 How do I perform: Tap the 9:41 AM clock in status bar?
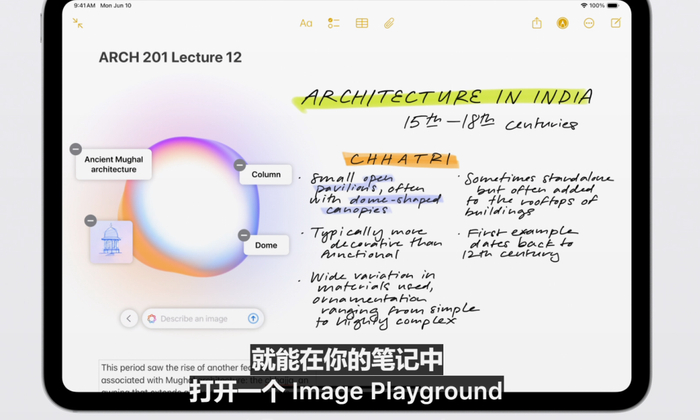(85, 5)
